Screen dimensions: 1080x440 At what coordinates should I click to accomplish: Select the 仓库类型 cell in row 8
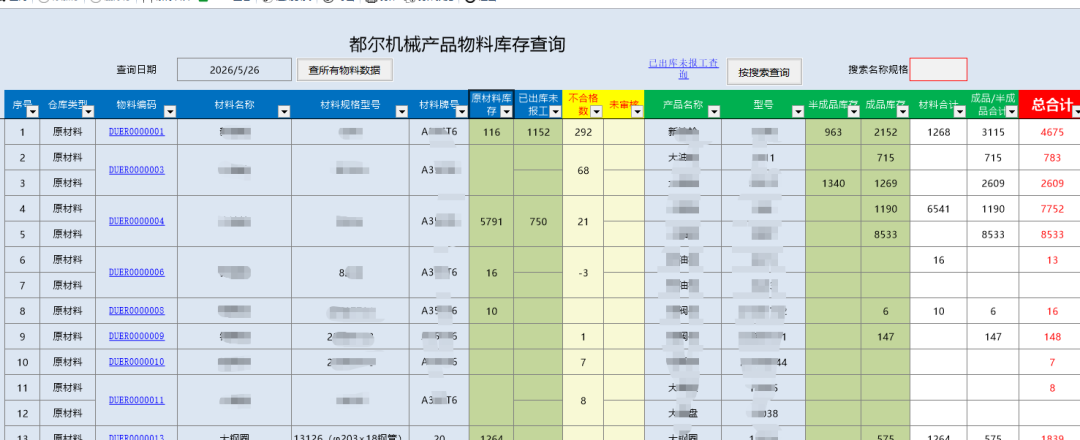(x=68, y=311)
